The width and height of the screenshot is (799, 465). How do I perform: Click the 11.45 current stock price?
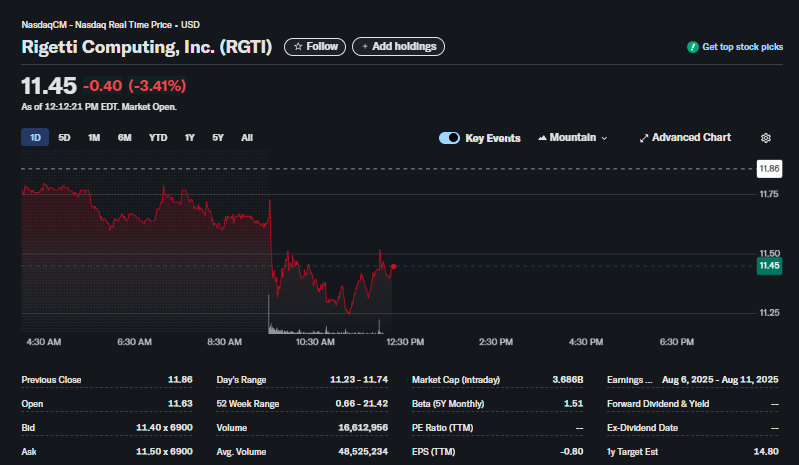tap(49, 86)
